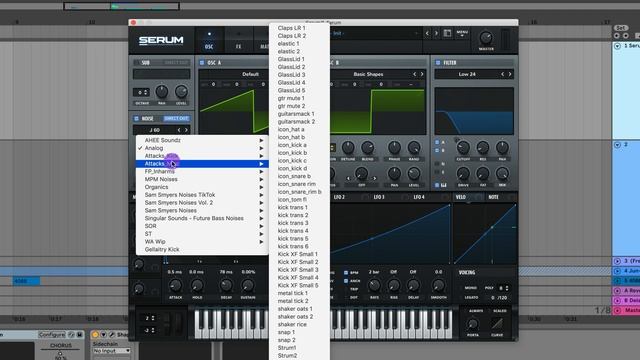Choose shaker rice sample entry

(300, 324)
